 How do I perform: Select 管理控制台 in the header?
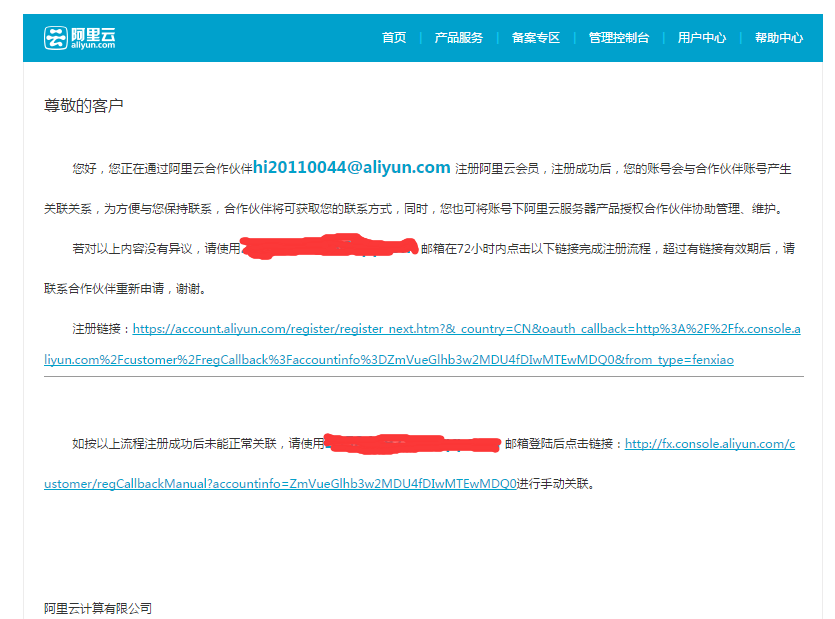click(x=619, y=38)
